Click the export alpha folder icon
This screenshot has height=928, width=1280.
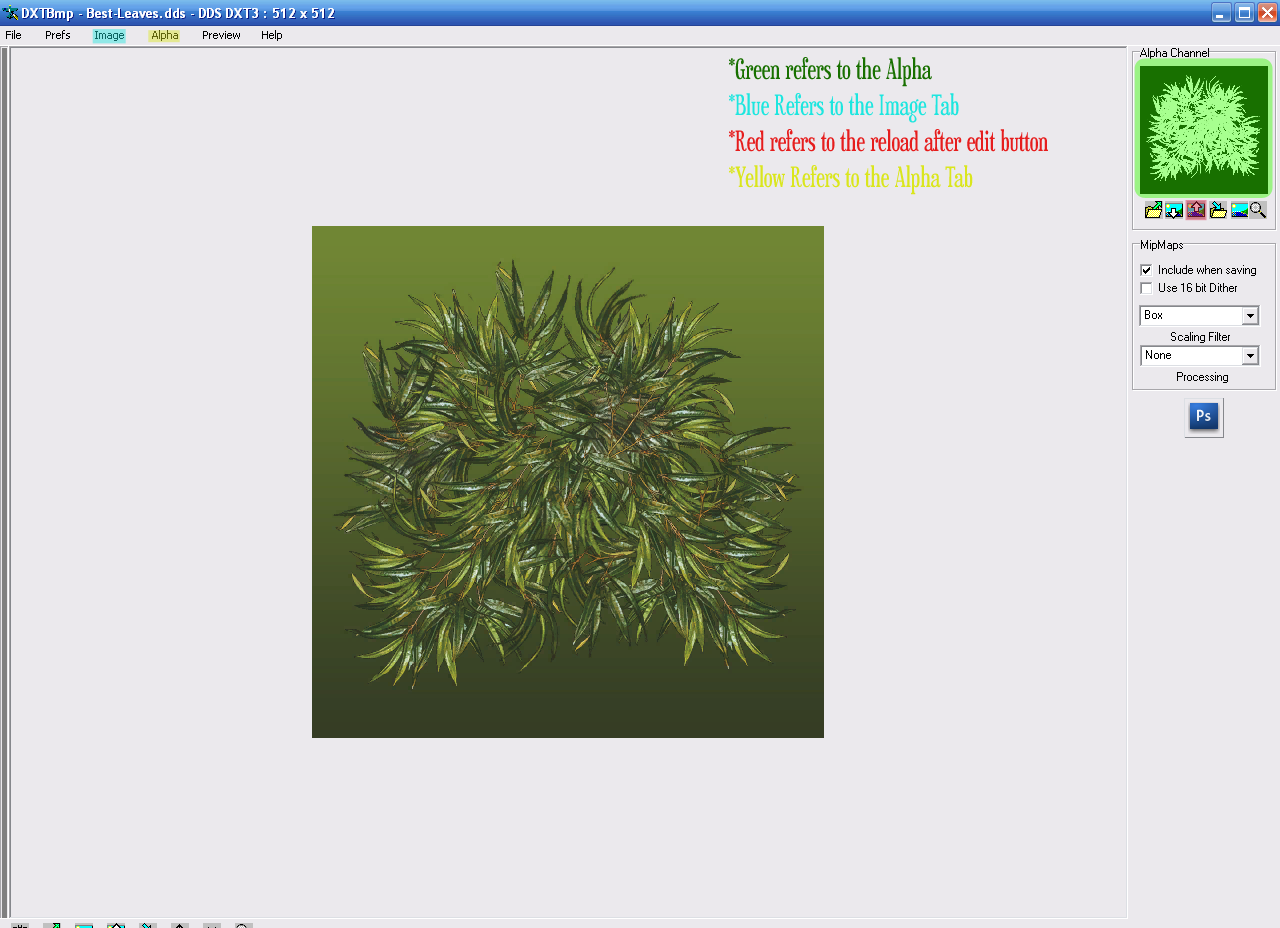pos(1154,210)
